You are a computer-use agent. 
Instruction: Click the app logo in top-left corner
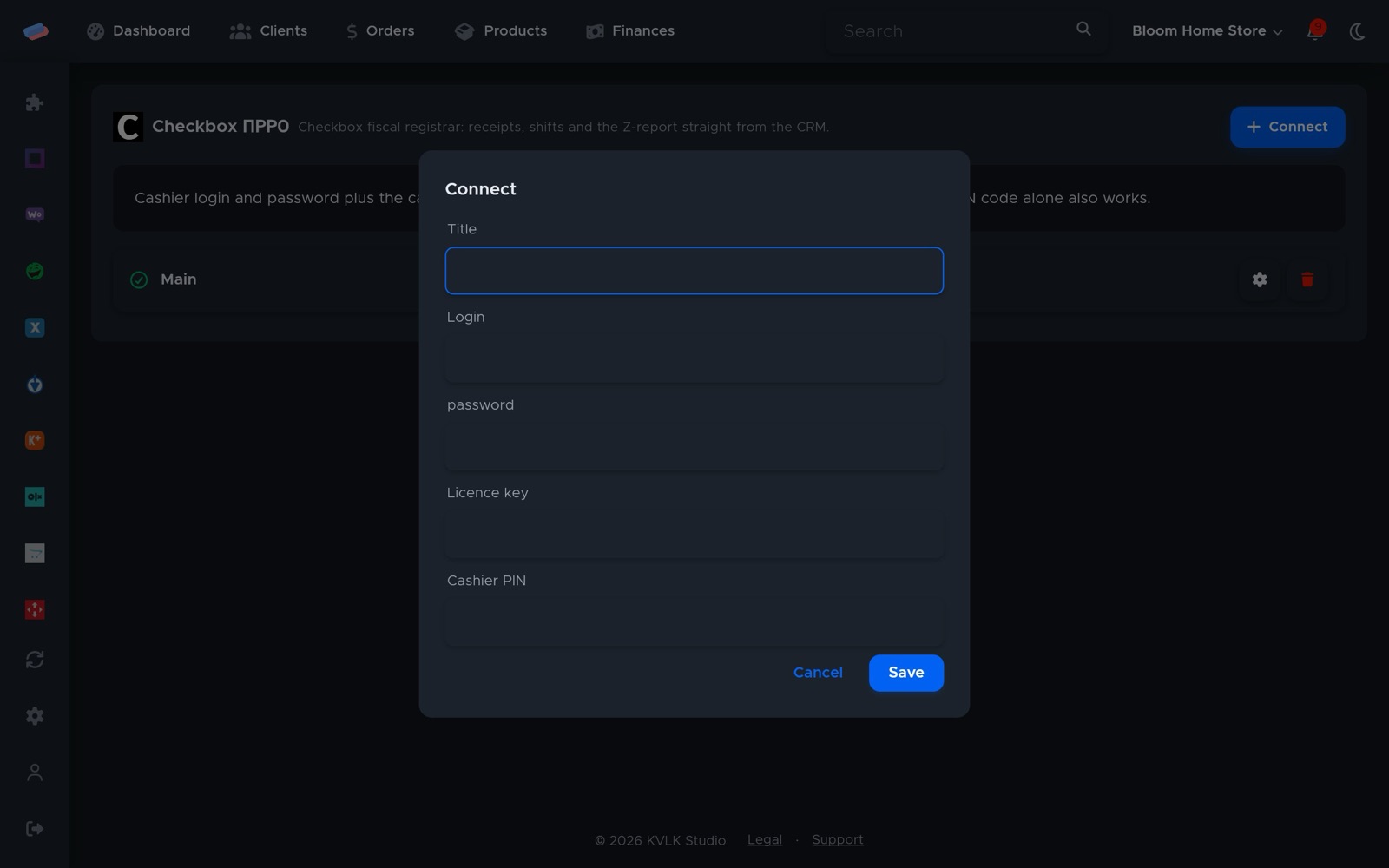(36, 31)
